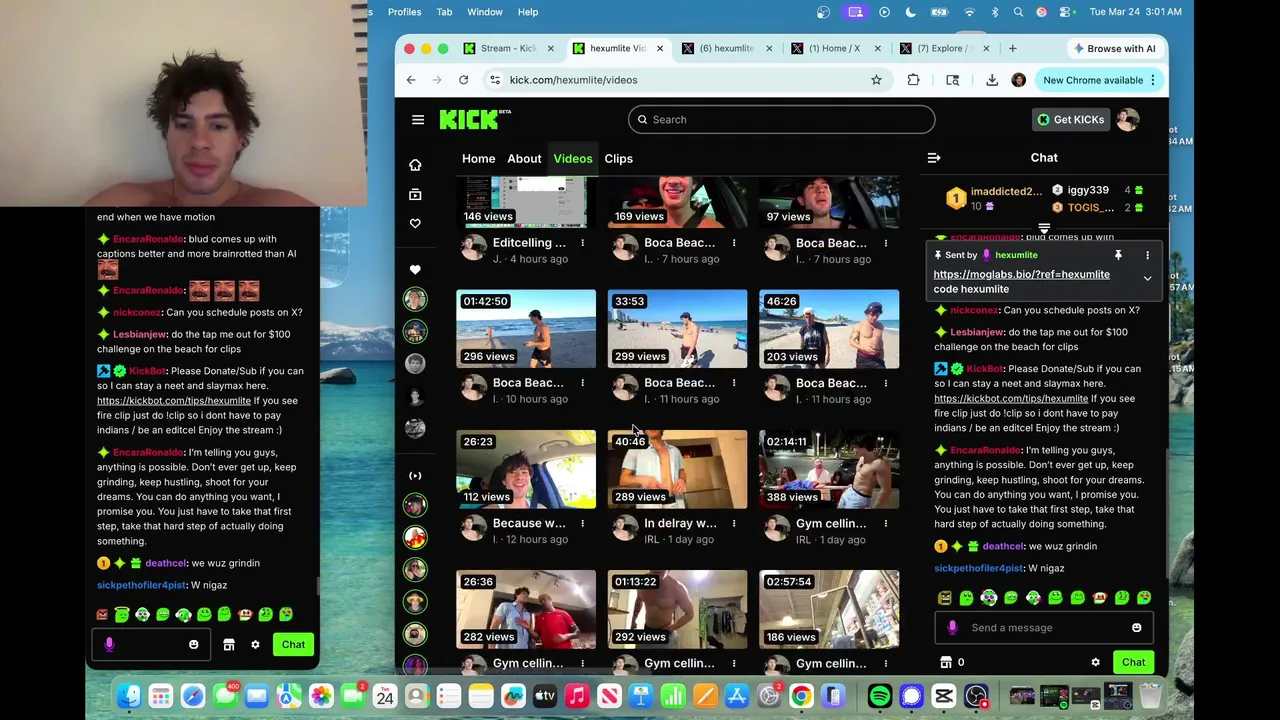This screenshot has width=1280, height=720.
Task: Click the green Chat button in the browser
Action: (x=1133, y=662)
